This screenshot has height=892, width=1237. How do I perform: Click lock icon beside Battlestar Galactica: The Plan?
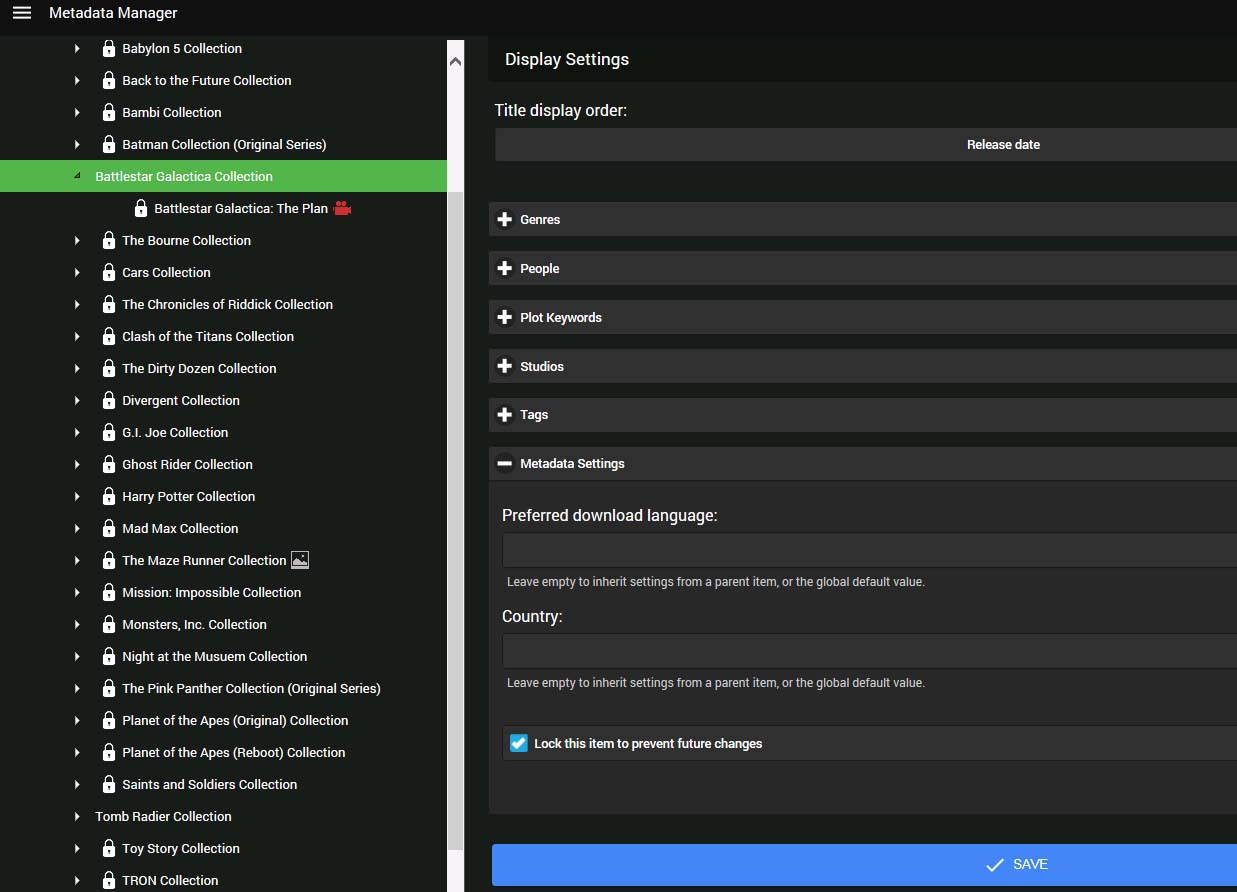(141, 208)
